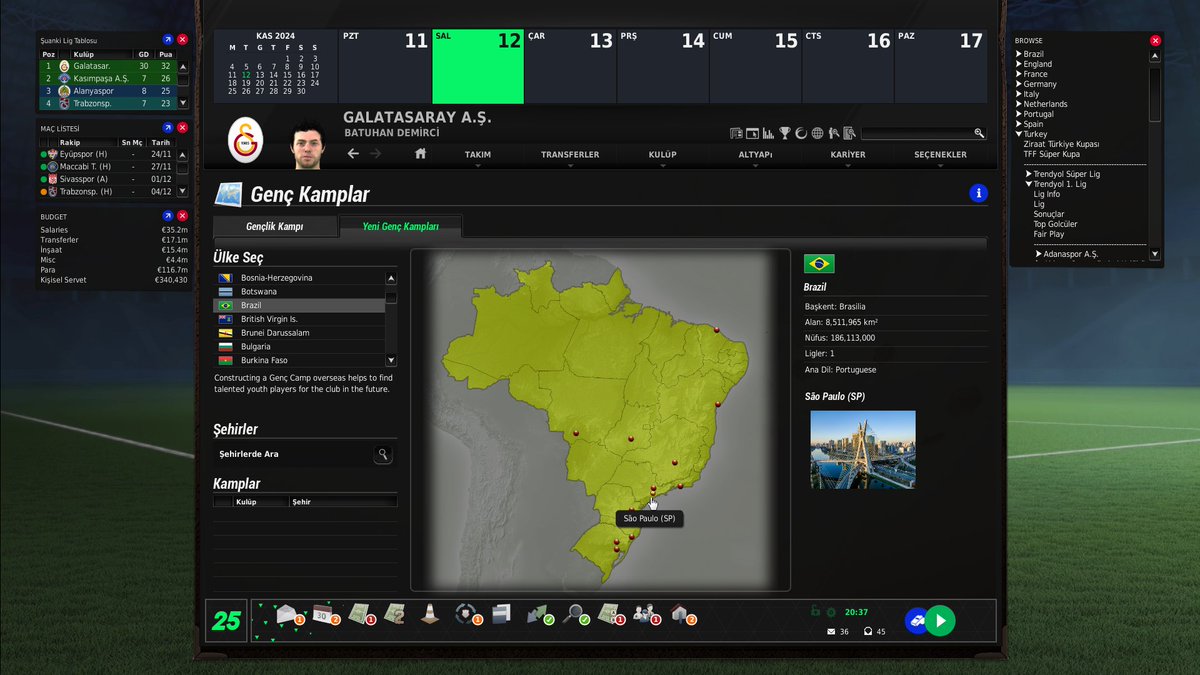Image resolution: width=1200 pixels, height=675 pixels.
Task: Open the trophy competitions icon
Action: click(785, 133)
